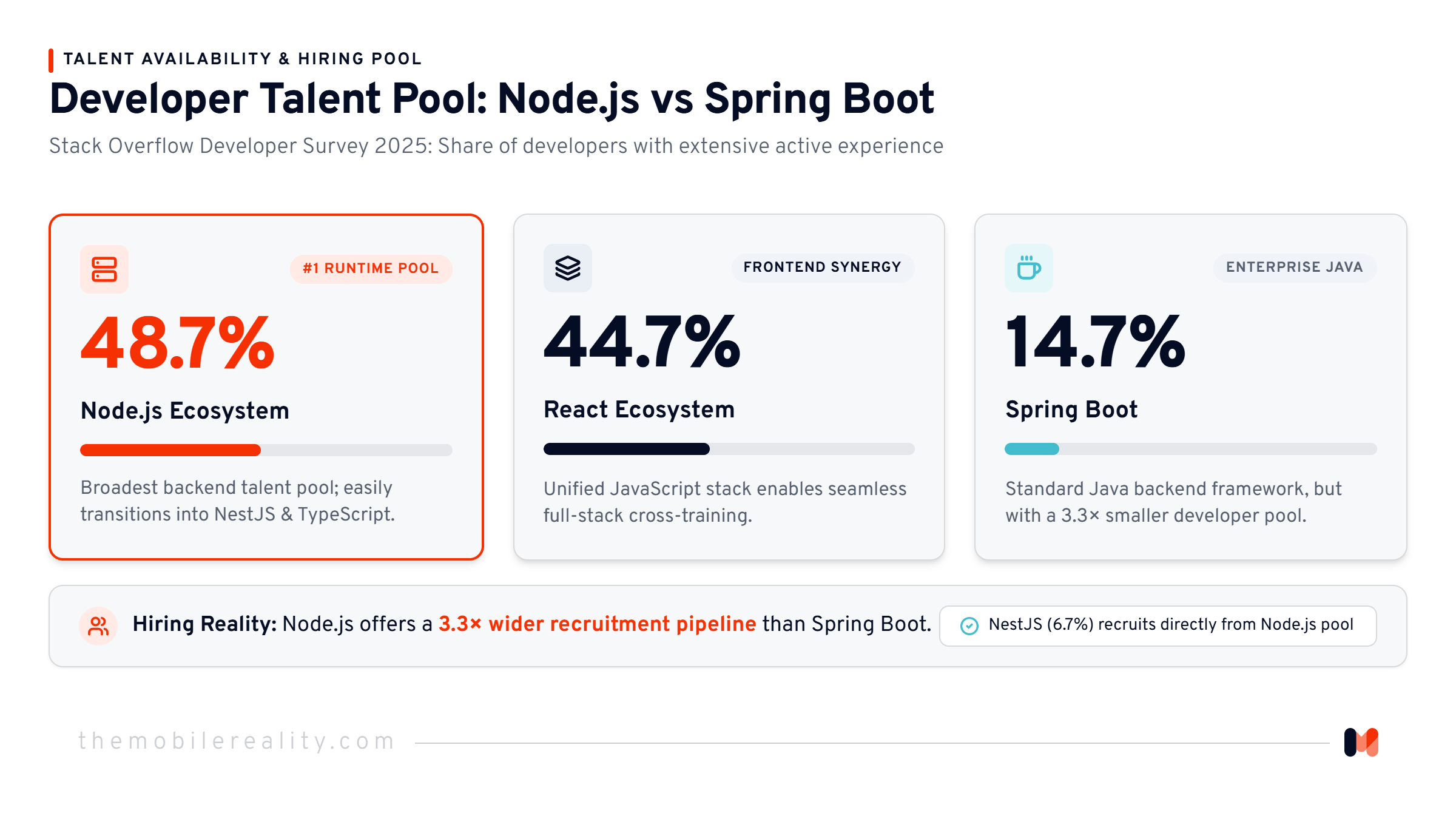Click the Standard Java backend framework description
Viewport: 1456px width, 819px height.
tap(1173, 502)
